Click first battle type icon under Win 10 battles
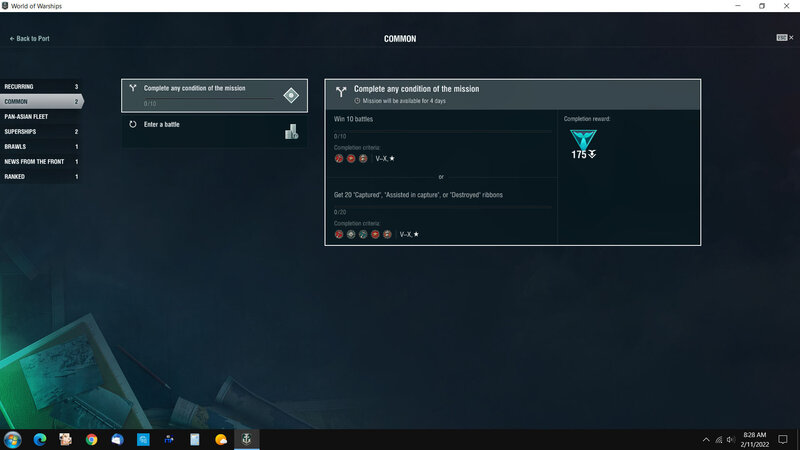 (x=339, y=158)
